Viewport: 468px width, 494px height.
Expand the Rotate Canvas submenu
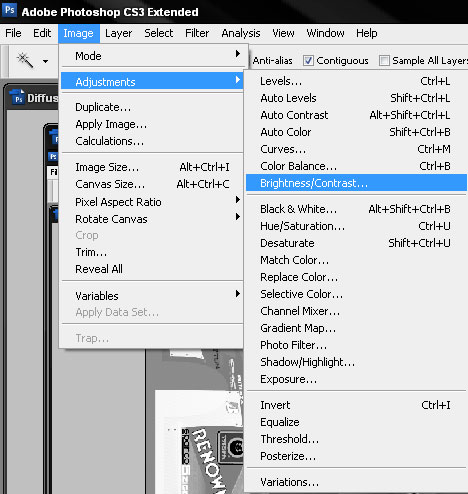pyautogui.click(x=152, y=219)
